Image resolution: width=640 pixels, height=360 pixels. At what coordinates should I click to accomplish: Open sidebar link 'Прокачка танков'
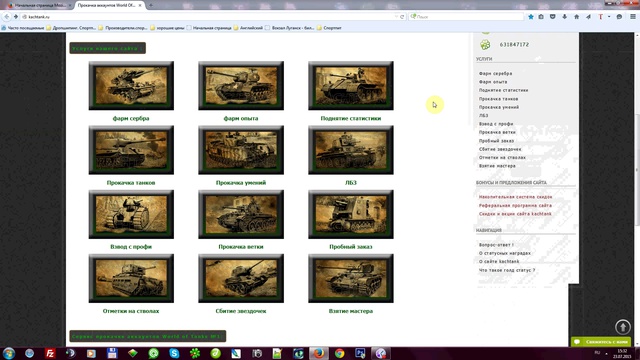(x=498, y=99)
